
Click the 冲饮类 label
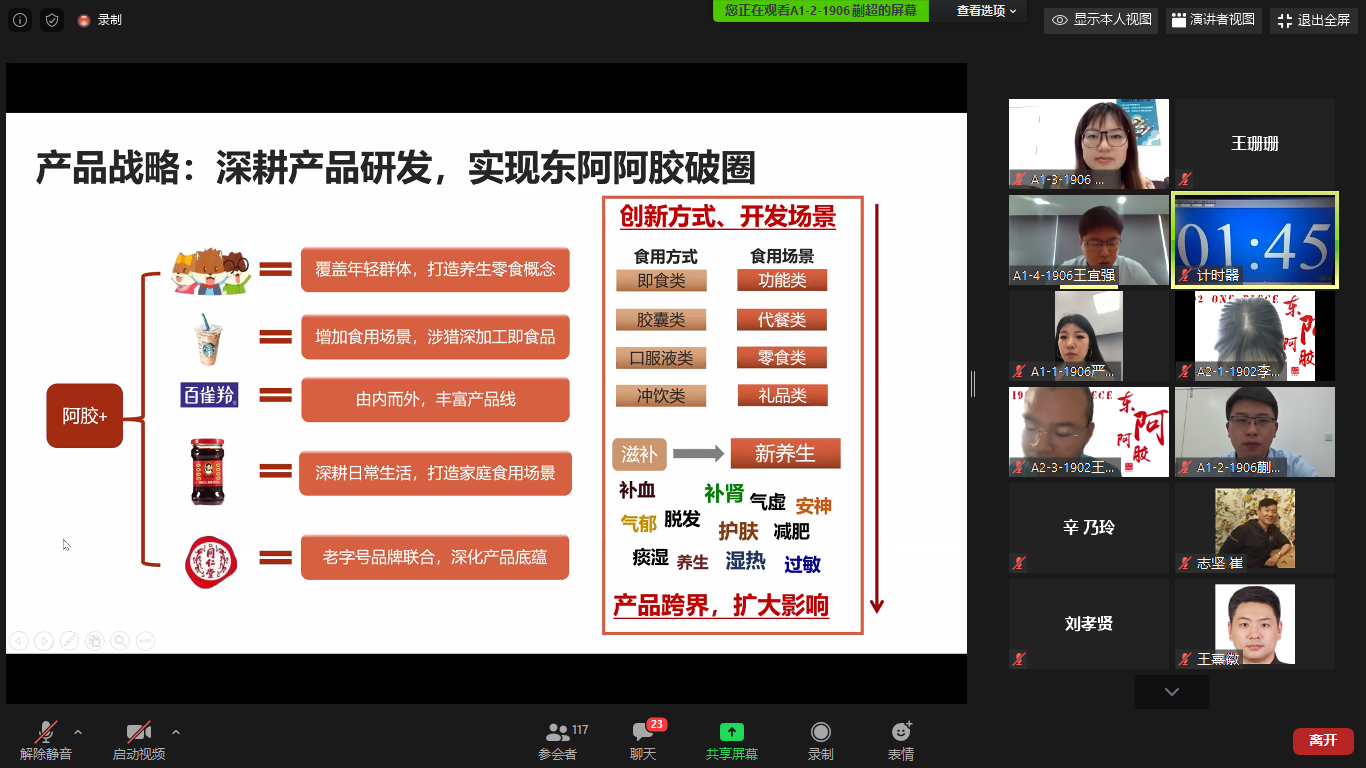click(x=661, y=396)
